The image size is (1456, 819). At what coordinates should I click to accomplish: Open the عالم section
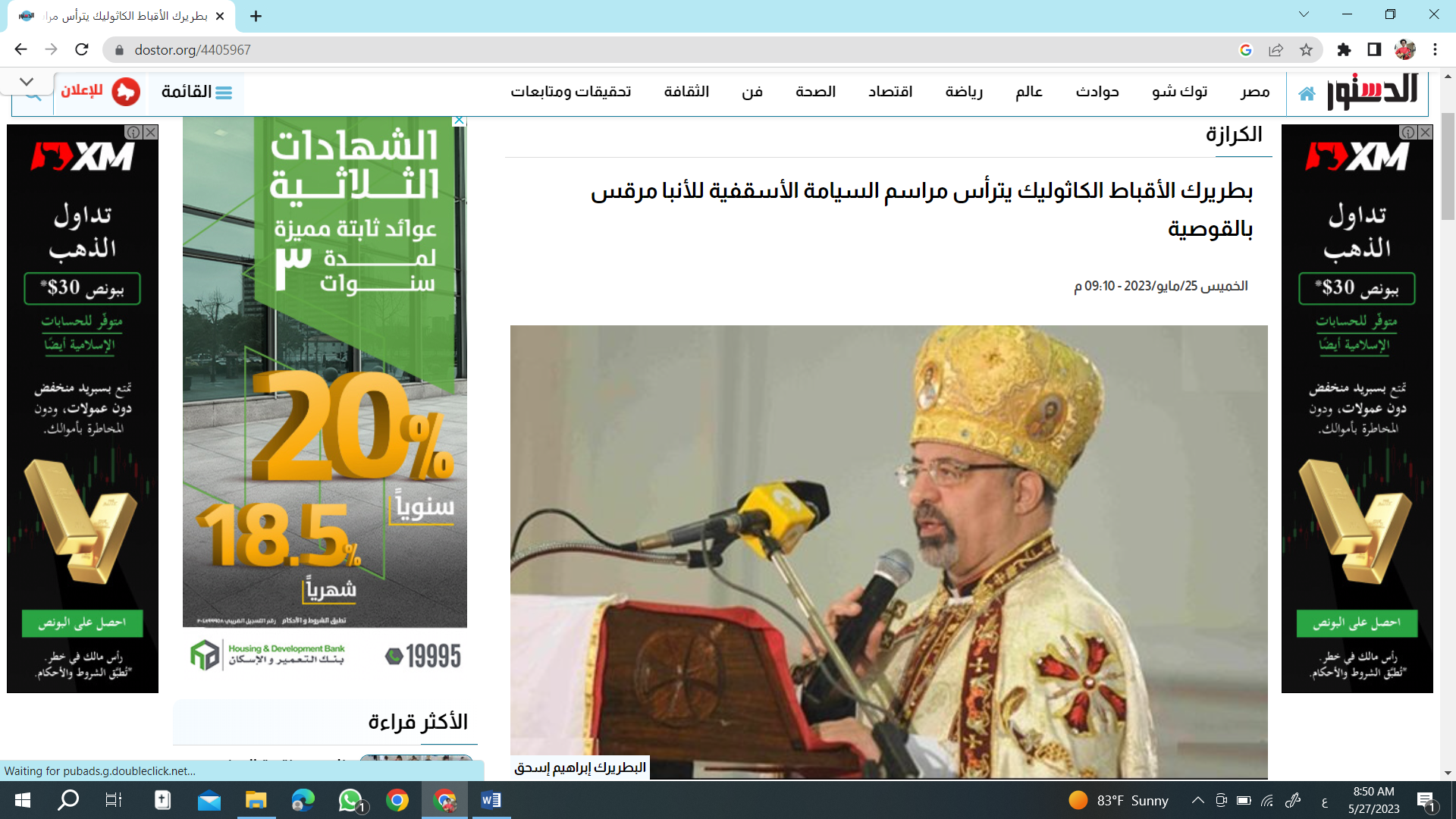[x=1029, y=92]
